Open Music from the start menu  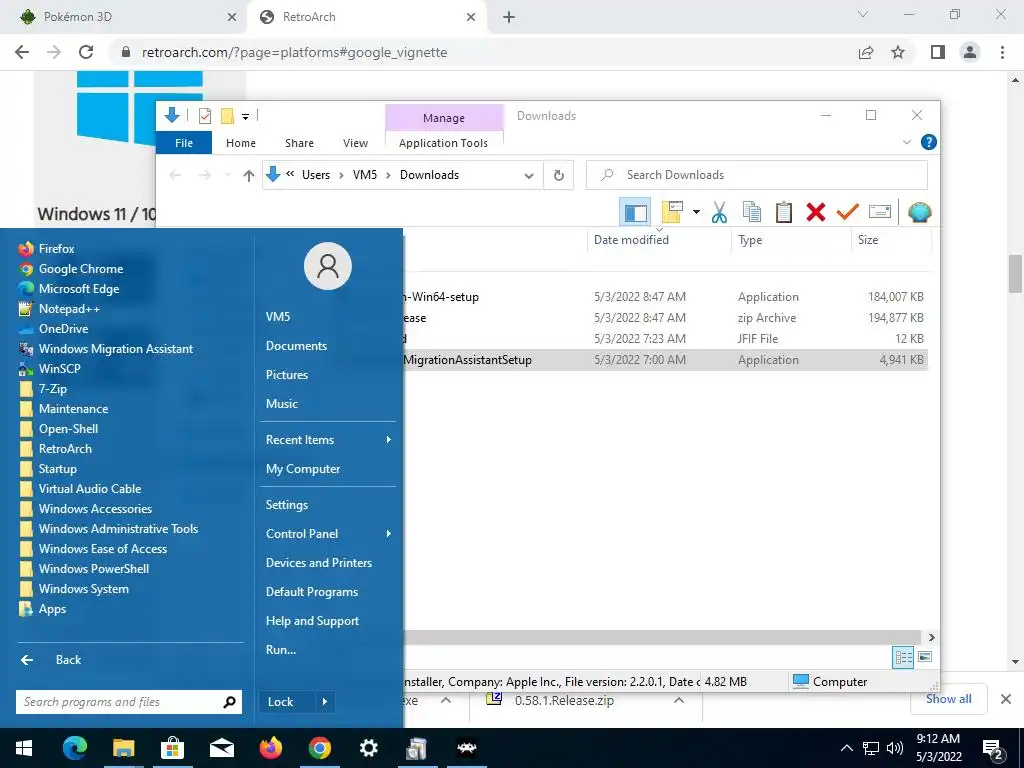(x=281, y=404)
